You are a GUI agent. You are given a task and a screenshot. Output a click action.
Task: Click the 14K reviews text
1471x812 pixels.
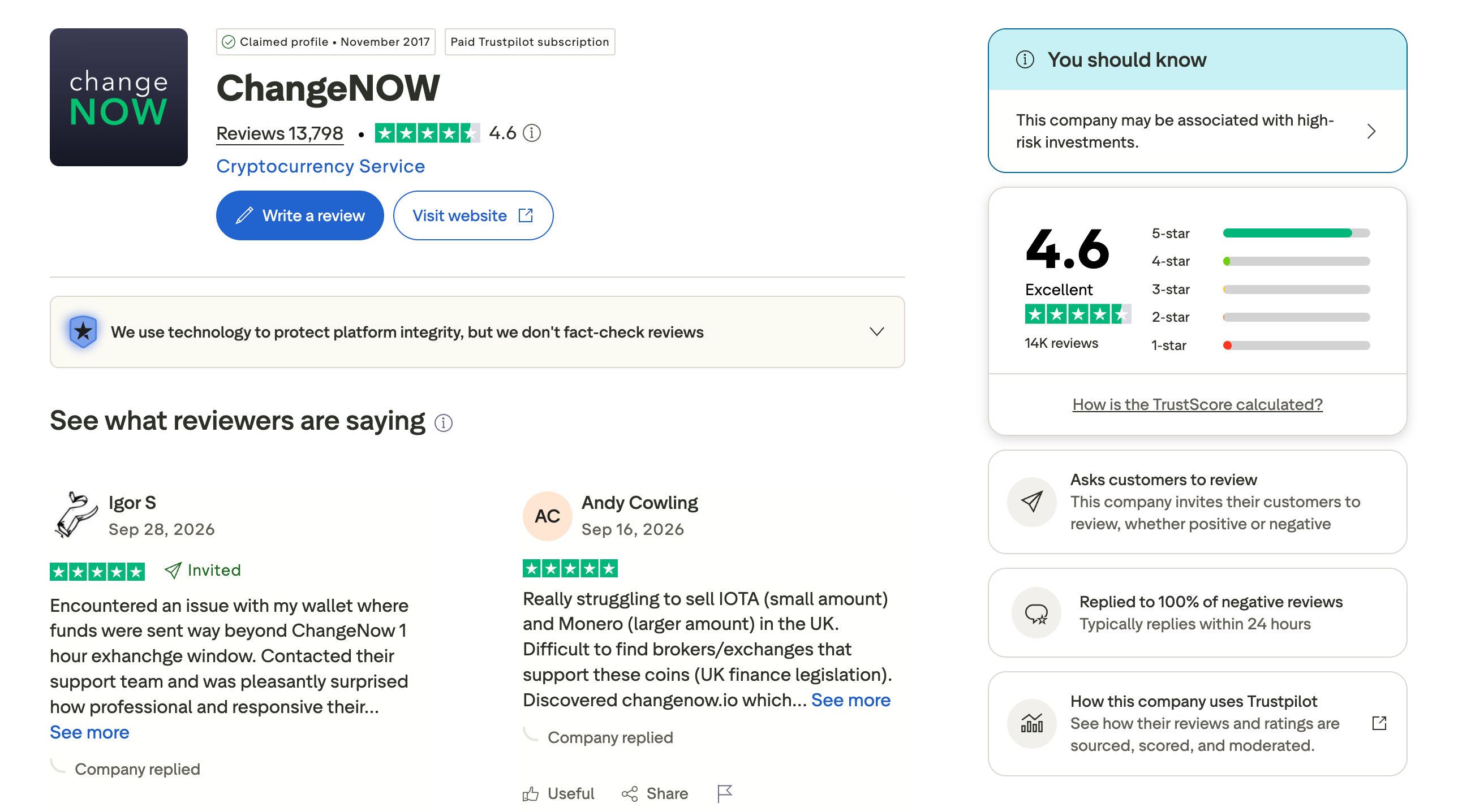point(1061,342)
